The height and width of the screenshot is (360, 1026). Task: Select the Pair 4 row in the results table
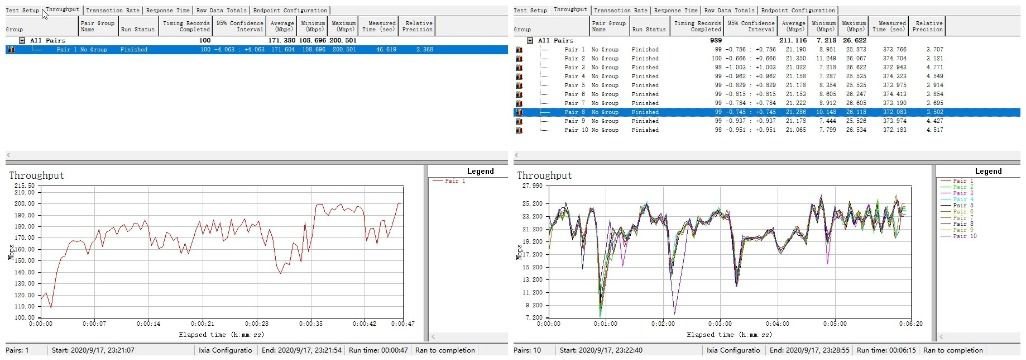730,77
